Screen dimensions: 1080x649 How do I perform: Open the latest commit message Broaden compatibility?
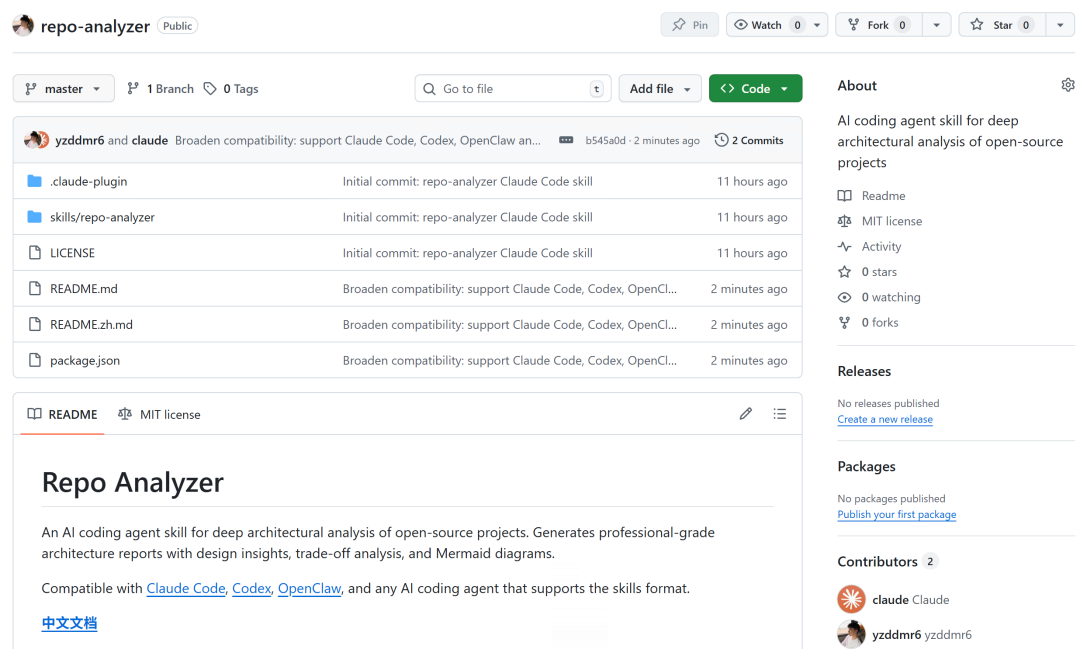click(x=358, y=140)
